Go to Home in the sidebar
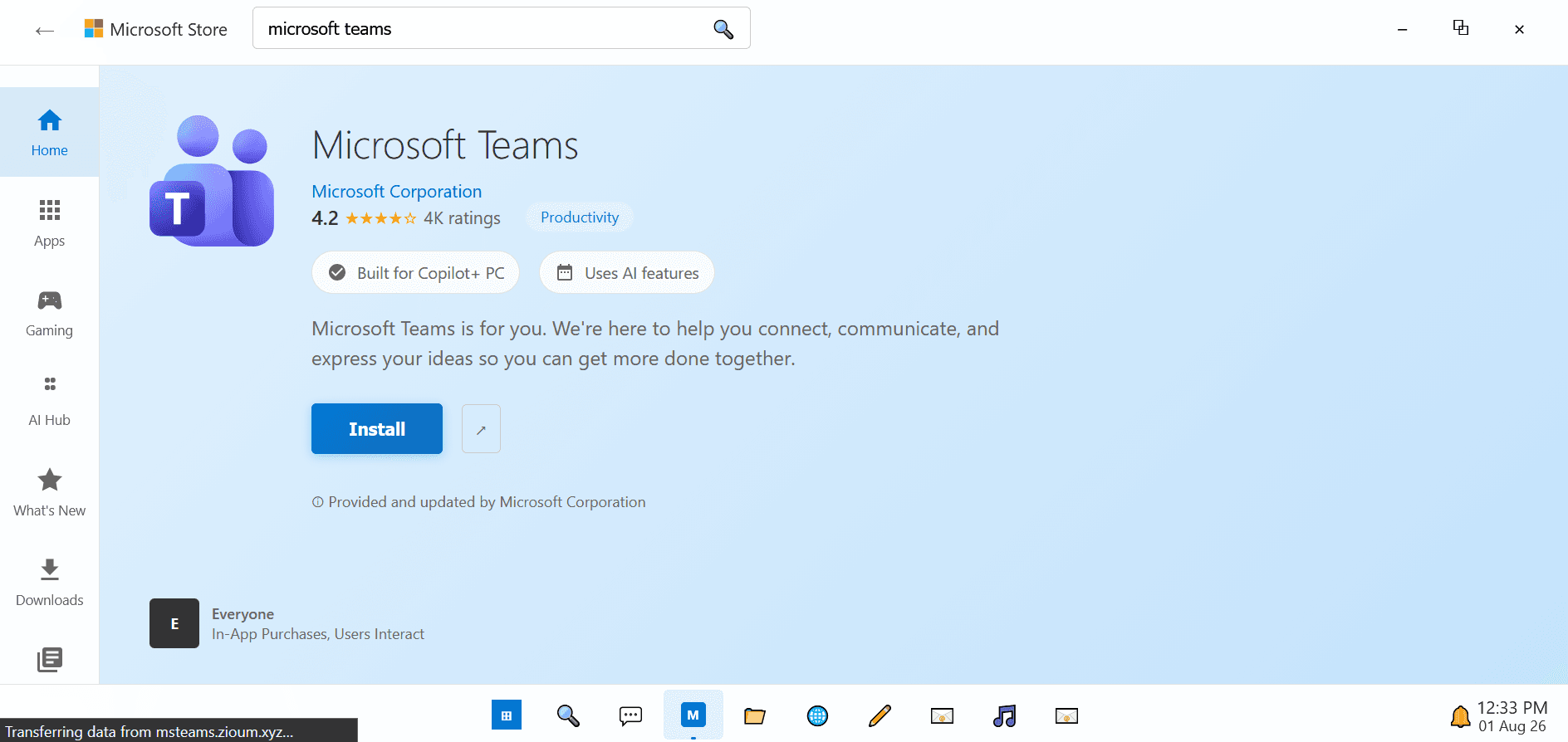Image resolution: width=1568 pixels, height=742 pixels. click(50, 133)
